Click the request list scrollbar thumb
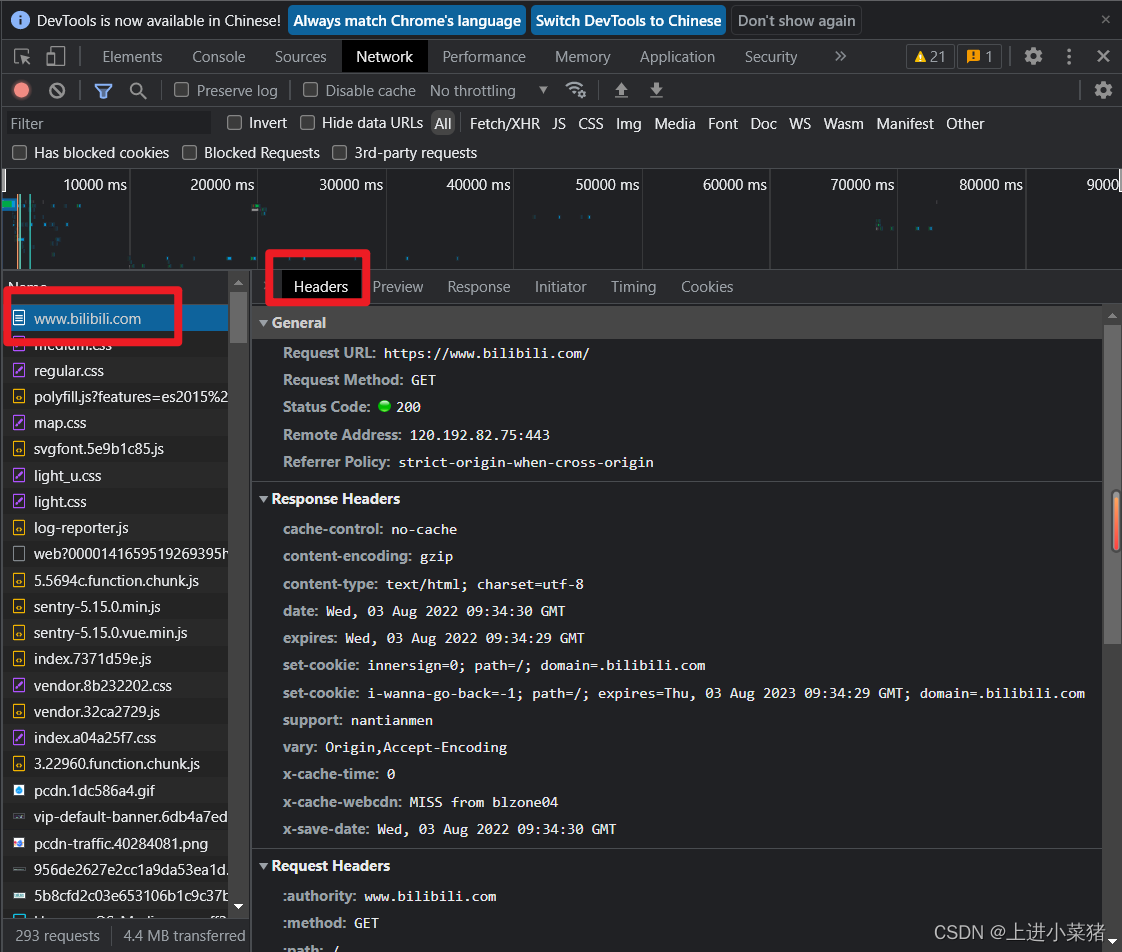The height and width of the screenshot is (952, 1122). [238, 317]
